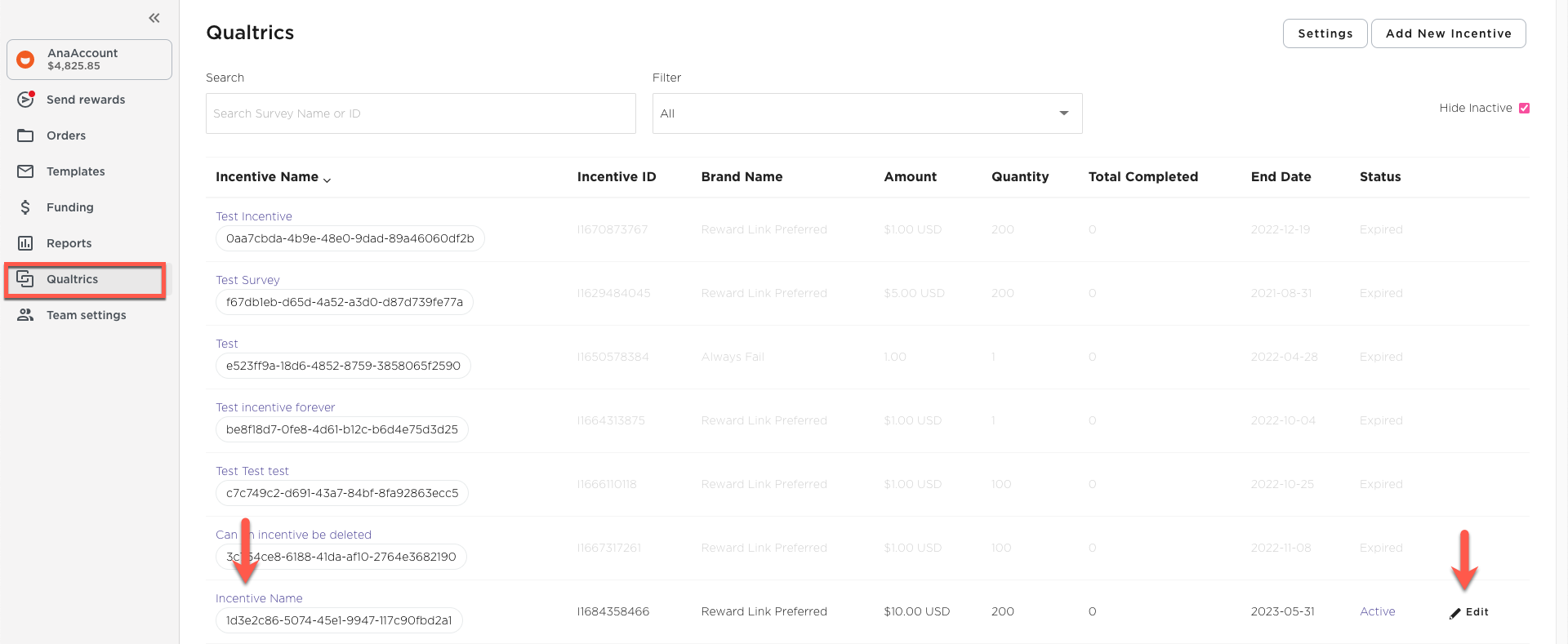The width and height of the screenshot is (1568, 644).
Task: Click end date 2022-12-19
Action: coord(1281,229)
